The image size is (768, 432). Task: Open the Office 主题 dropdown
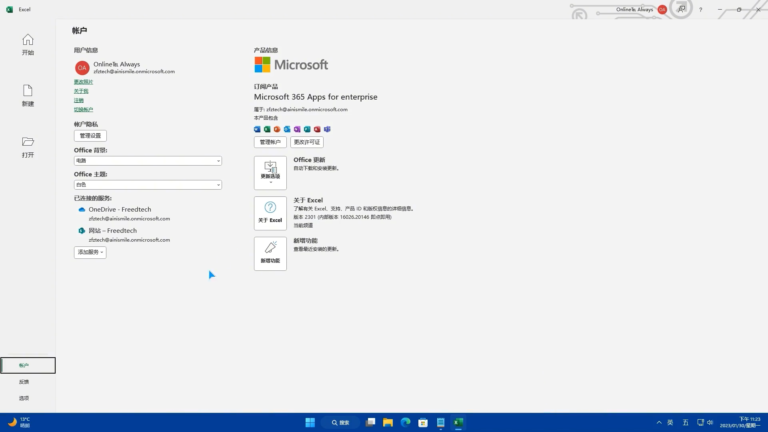147,185
